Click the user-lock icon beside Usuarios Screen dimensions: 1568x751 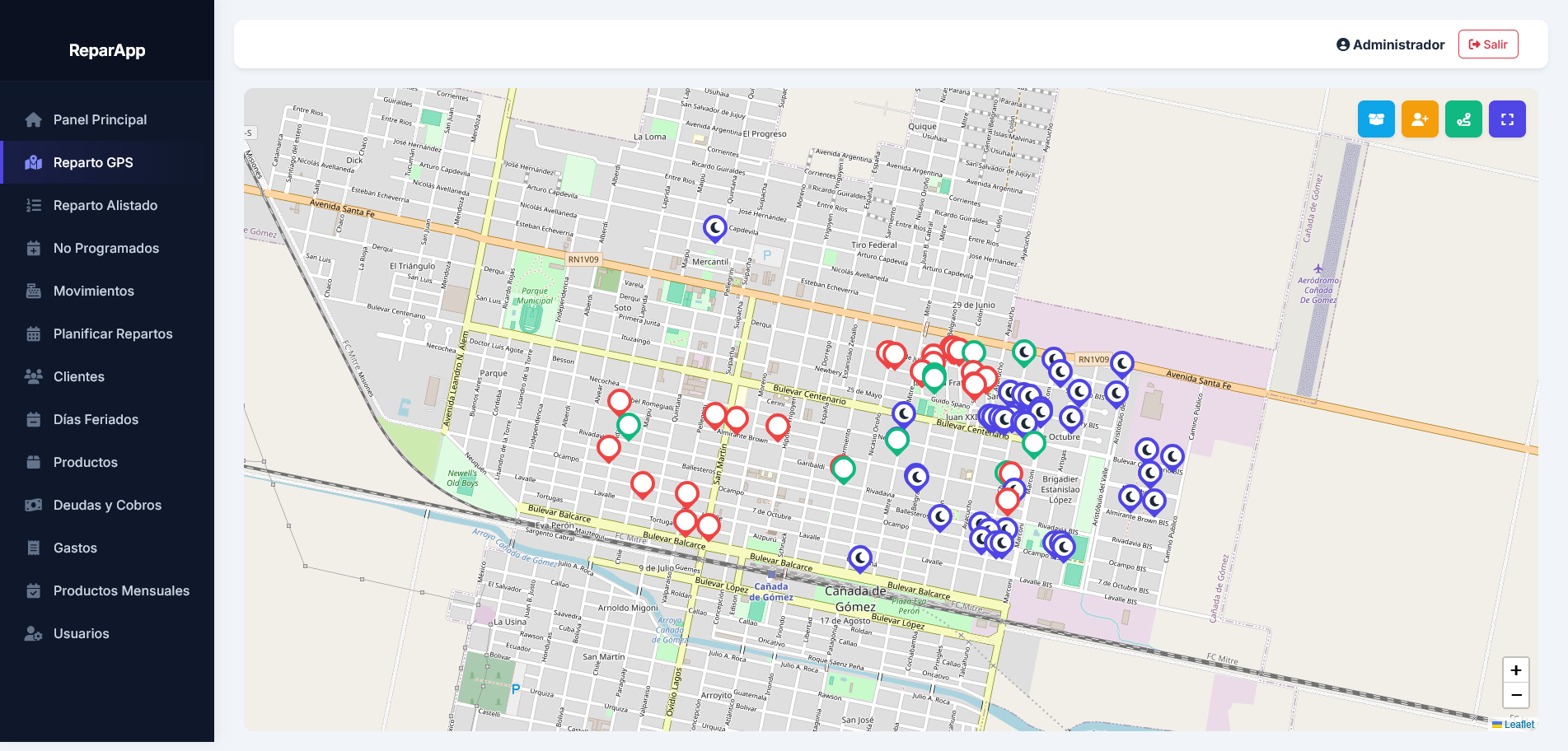34,634
